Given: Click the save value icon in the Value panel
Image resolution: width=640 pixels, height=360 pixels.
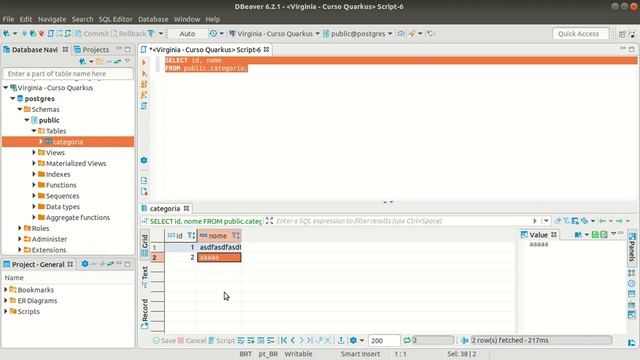Looking at the screenshot, I should pyautogui.click(x=595, y=235).
